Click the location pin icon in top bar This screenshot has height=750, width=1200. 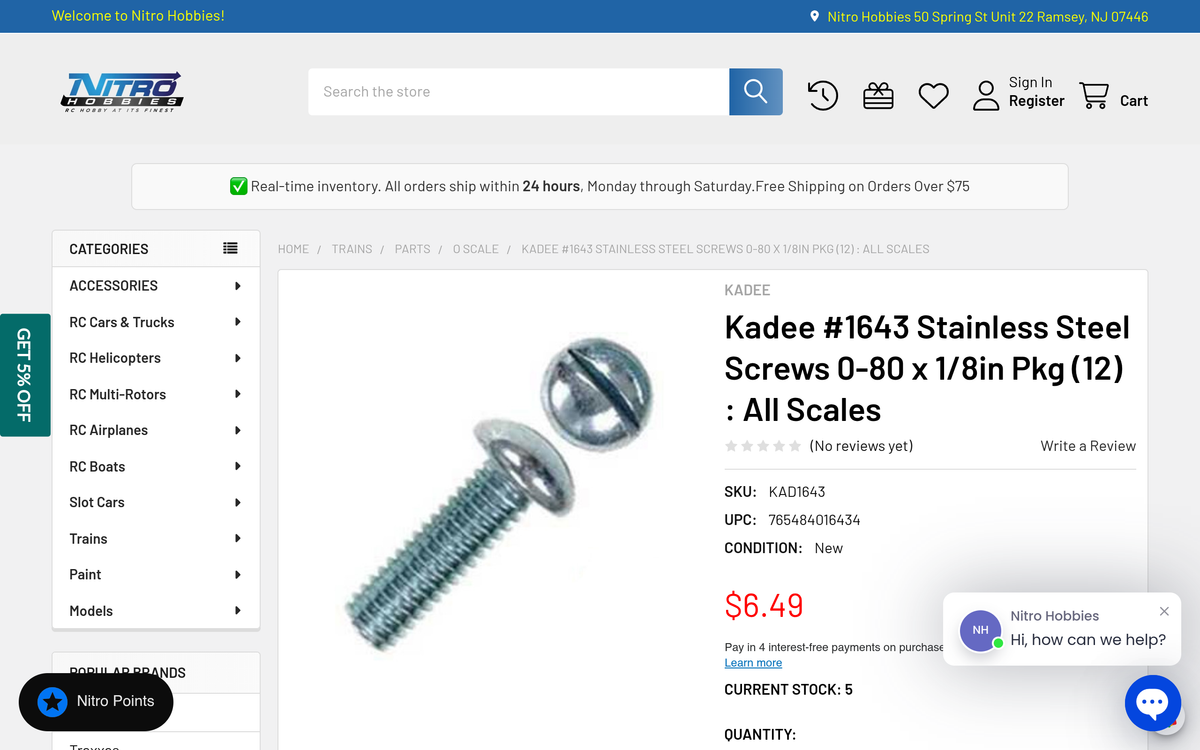click(815, 16)
